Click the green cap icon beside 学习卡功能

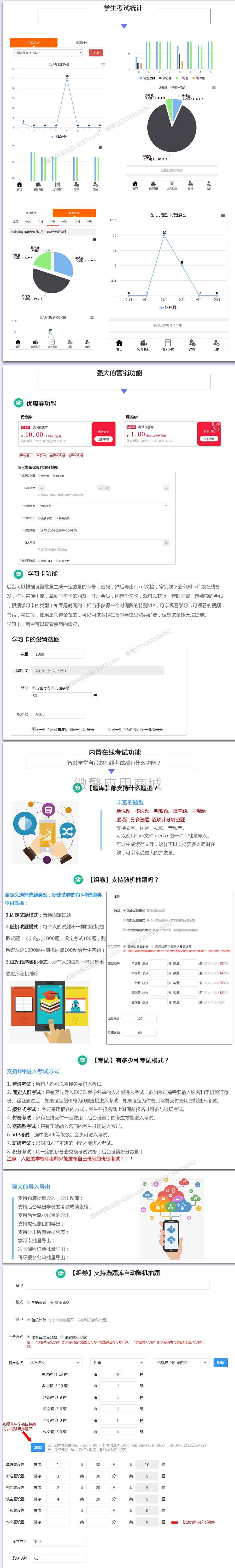(19, 573)
